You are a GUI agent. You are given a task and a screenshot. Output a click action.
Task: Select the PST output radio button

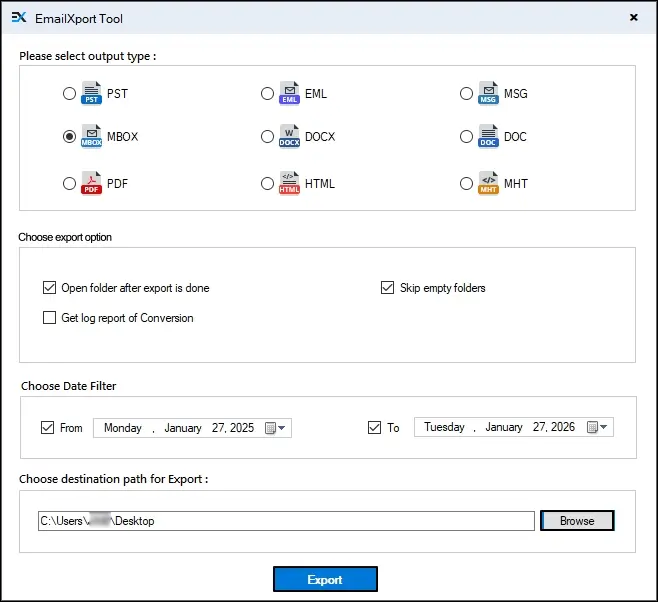coord(69,93)
